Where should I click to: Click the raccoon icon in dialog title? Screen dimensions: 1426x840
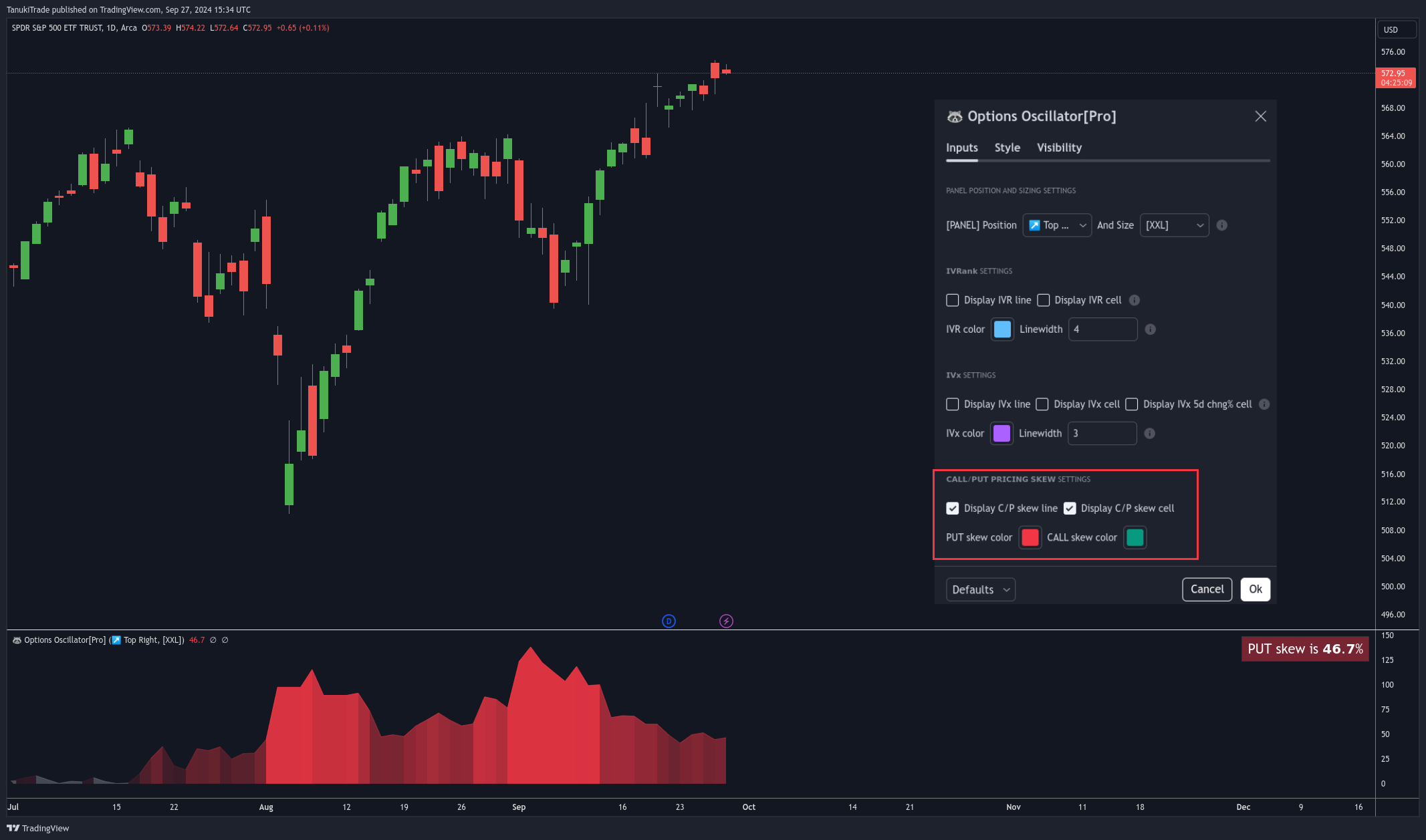(955, 116)
